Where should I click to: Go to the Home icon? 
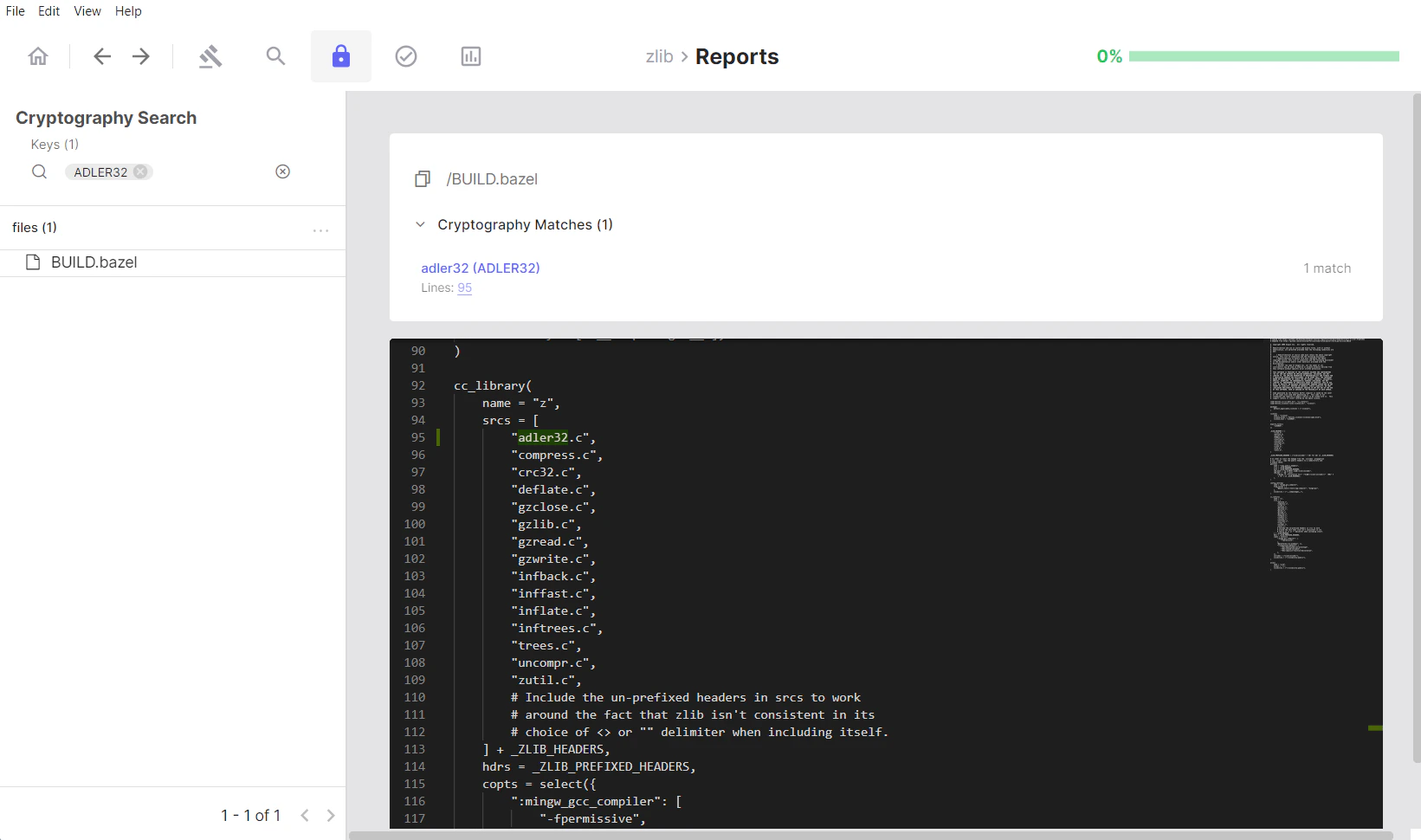pyautogui.click(x=38, y=56)
